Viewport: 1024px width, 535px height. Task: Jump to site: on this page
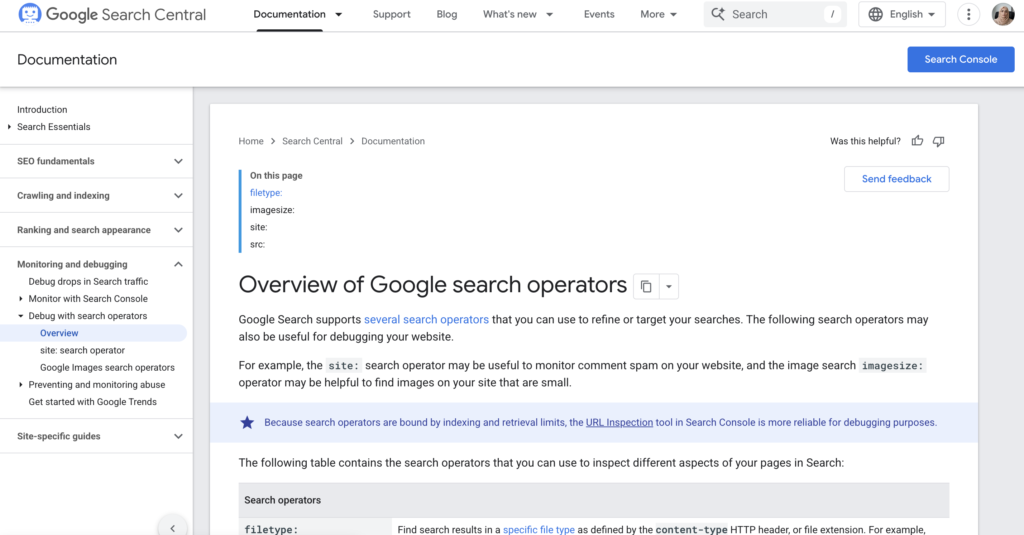click(259, 227)
